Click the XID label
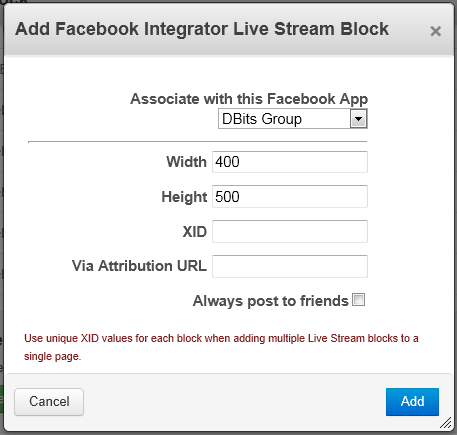This screenshot has height=435, width=457. [195, 232]
